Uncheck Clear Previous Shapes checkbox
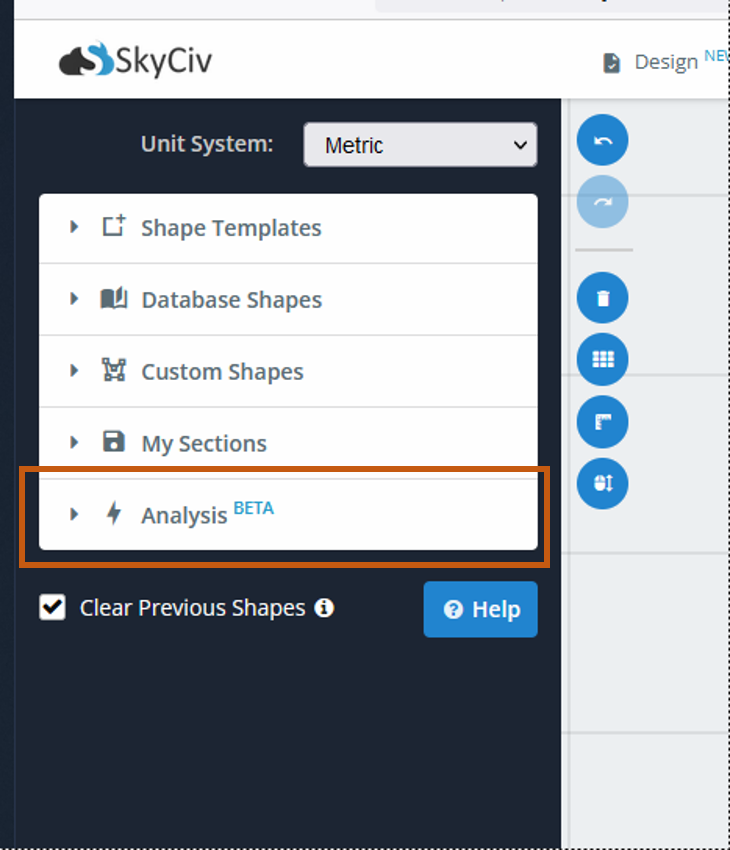730x850 pixels. (x=53, y=607)
